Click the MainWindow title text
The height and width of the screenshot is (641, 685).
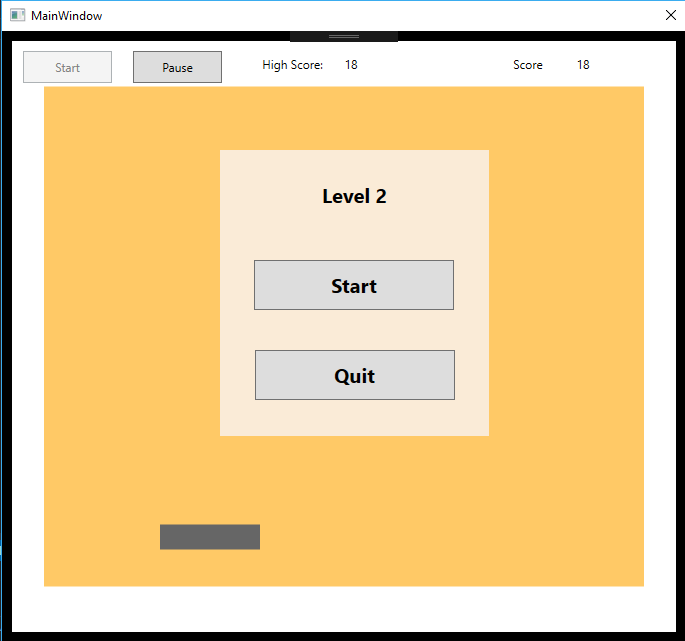(x=66, y=16)
